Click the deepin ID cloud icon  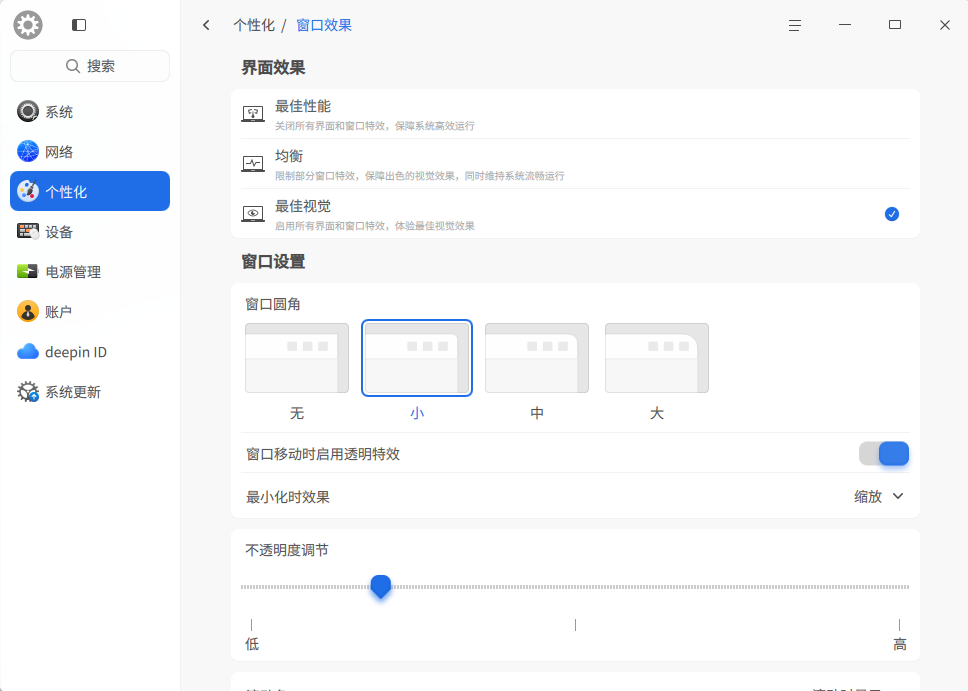pyautogui.click(x=28, y=351)
